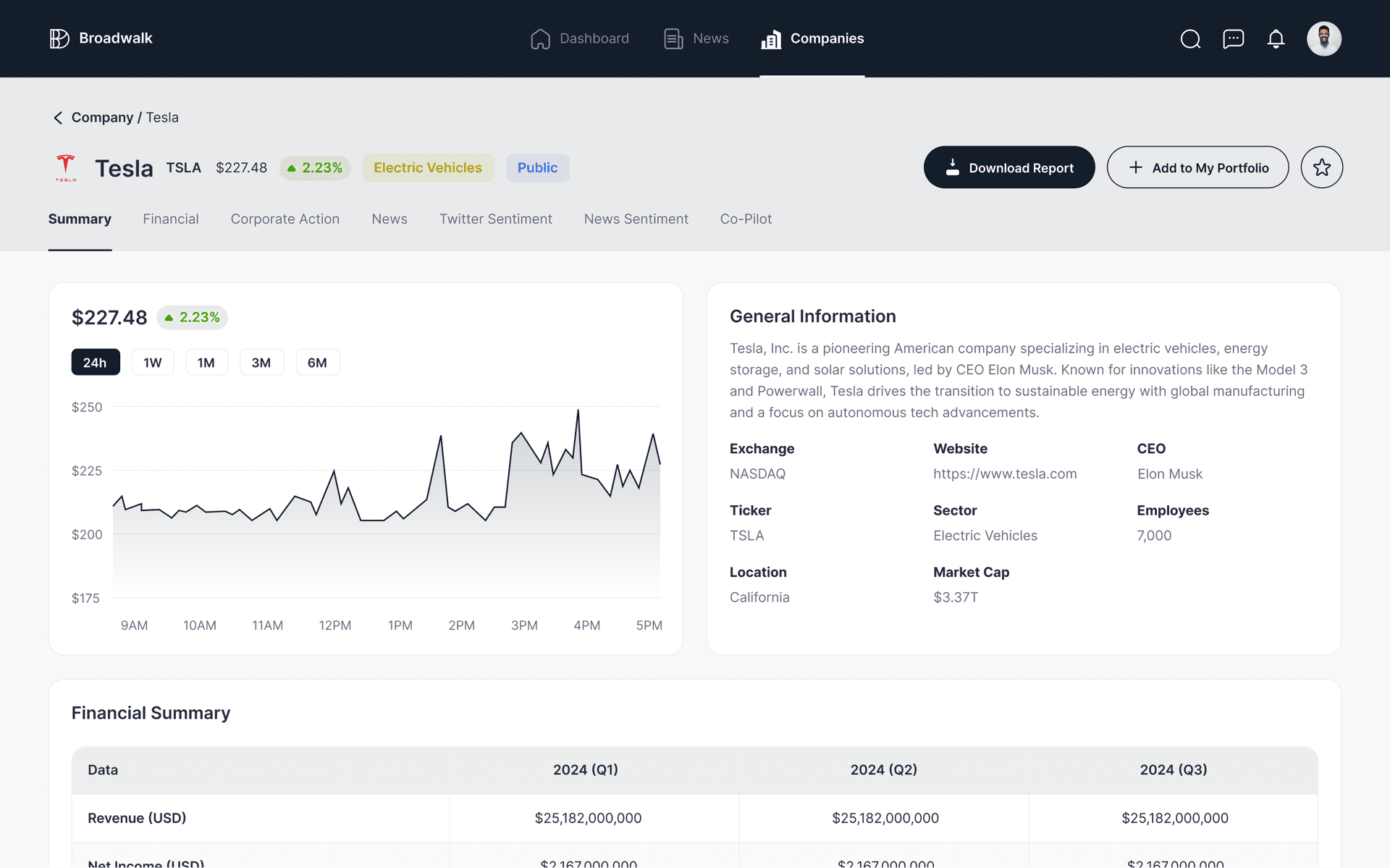Click the Elon Musk CEO value

1169,473
